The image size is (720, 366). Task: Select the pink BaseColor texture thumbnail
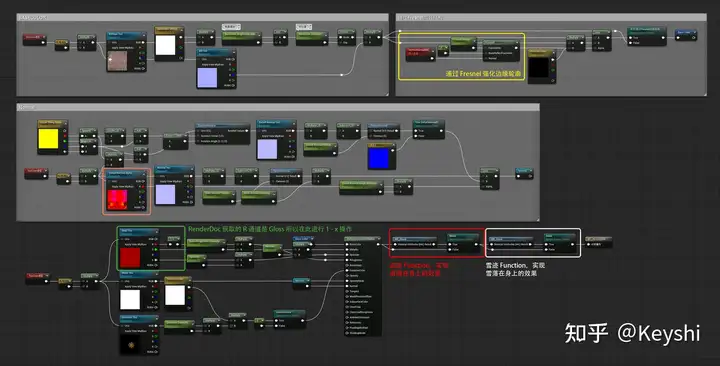pyautogui.click(x=117, y=61)
